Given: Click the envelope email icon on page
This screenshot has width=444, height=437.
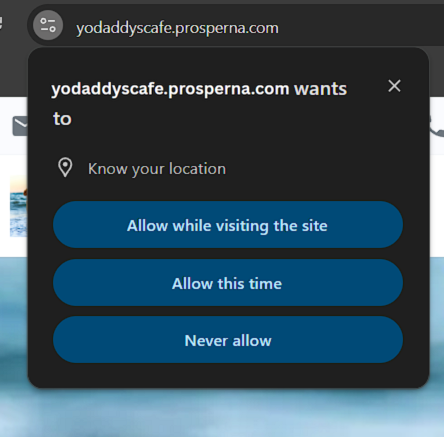Looking at the screenshot, I should tap(20, 126).
